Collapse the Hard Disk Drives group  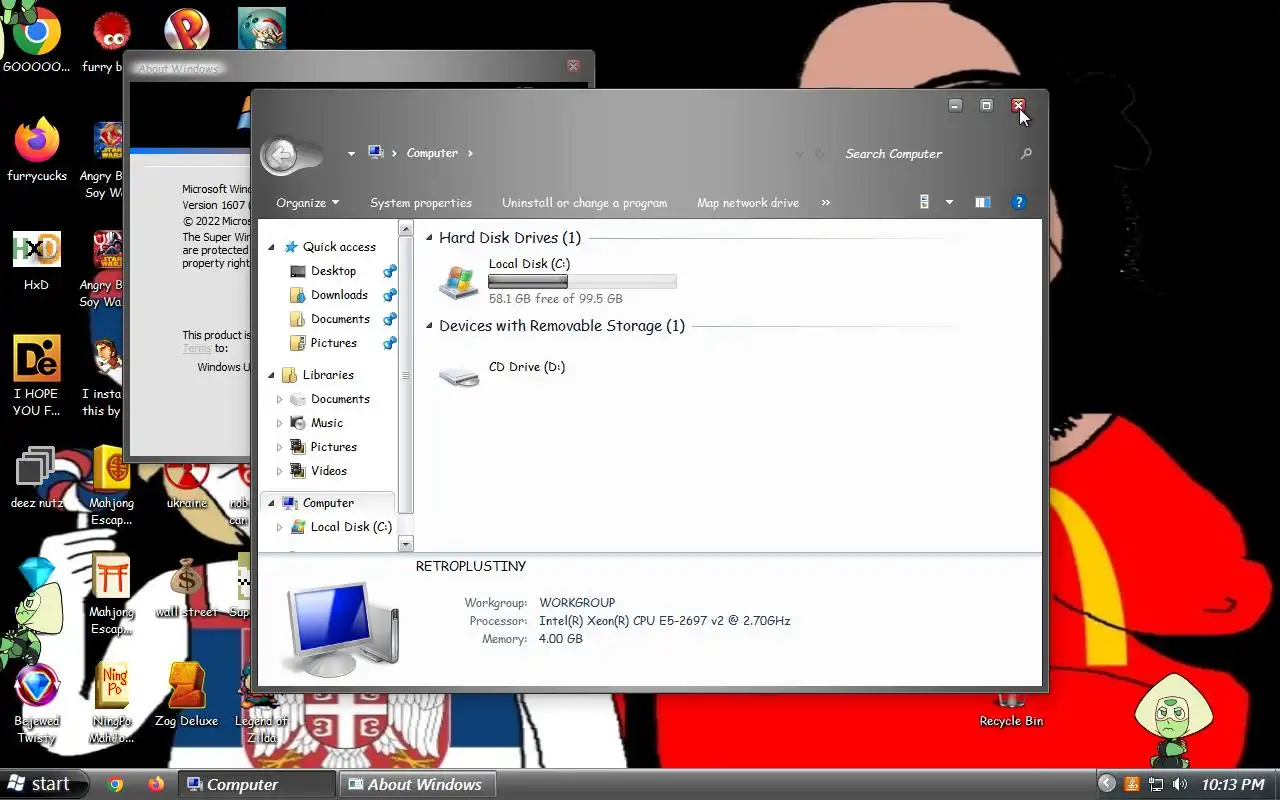pos(430,238)
